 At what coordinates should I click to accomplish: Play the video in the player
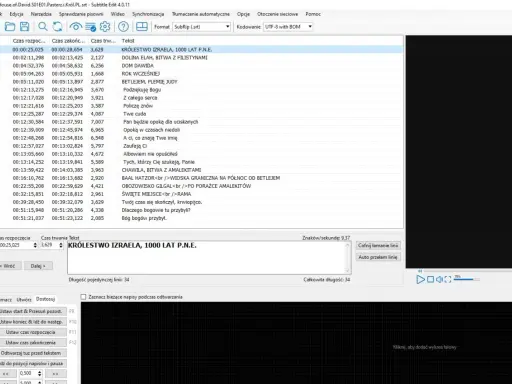[x=421, y=279]
